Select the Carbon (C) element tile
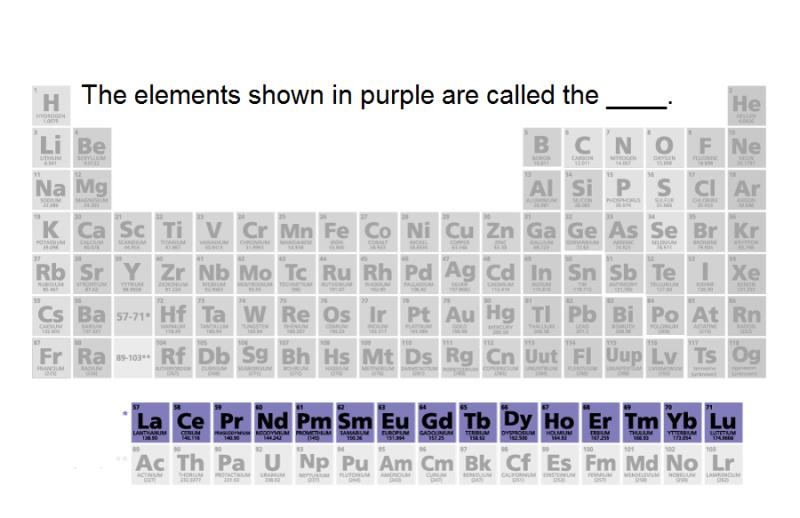Image resolution: width=800 pixels, height=518 pixels. pos(583,147)
